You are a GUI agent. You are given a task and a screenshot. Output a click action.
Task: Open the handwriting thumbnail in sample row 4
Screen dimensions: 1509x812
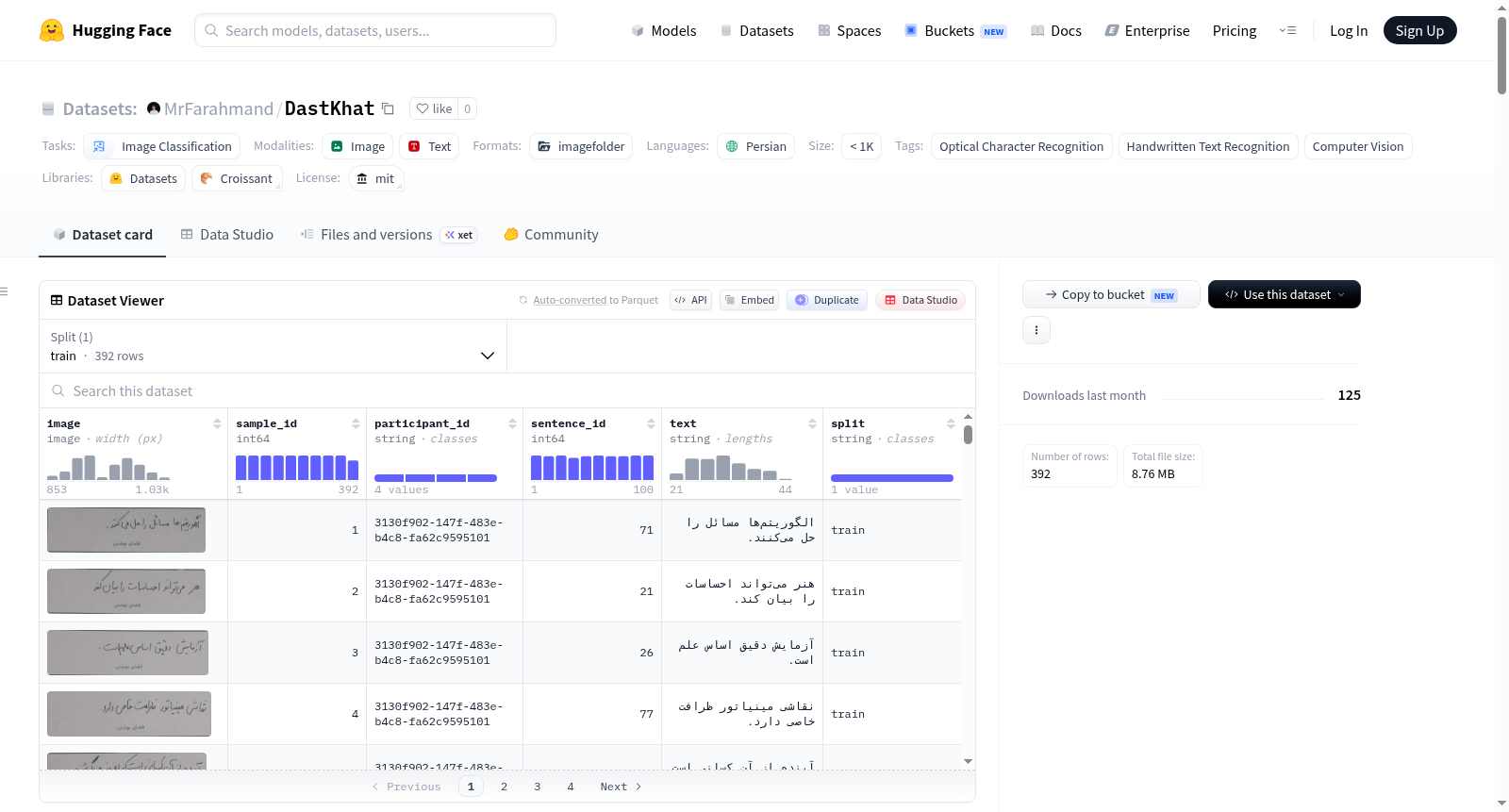click(129, 714)
